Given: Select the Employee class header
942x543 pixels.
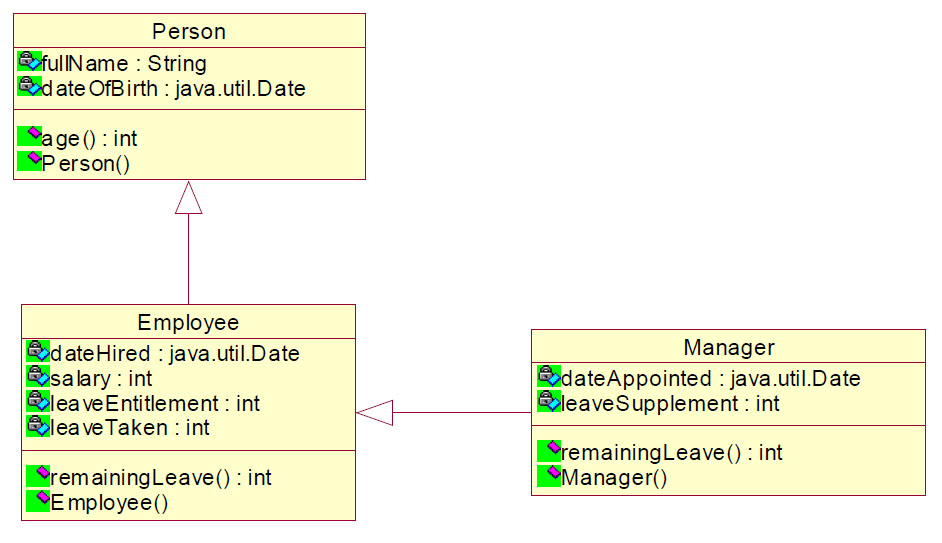Looking at the screenshot, I should (x=189, y=322).
